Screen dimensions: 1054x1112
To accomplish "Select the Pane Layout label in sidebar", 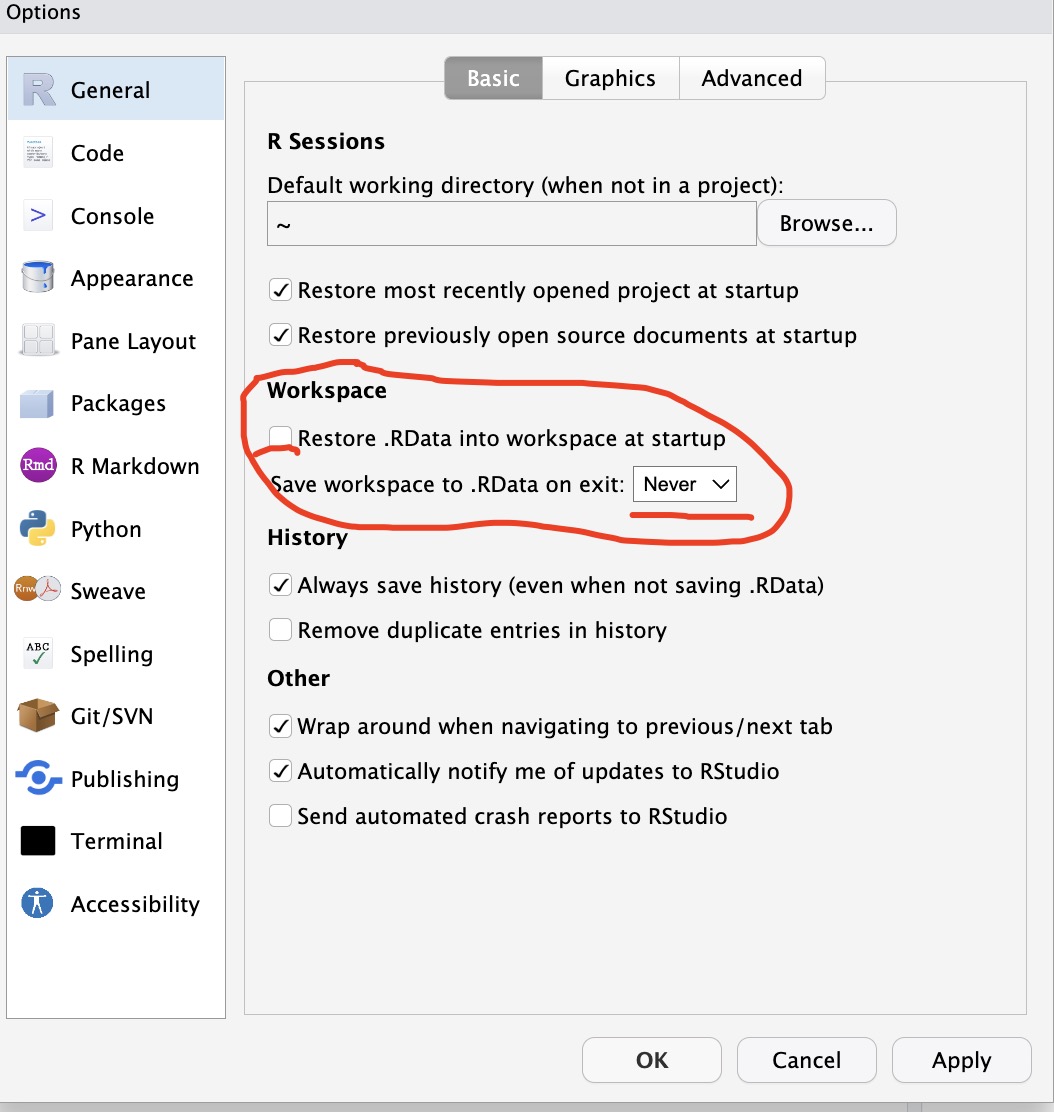I will pos(133,342).
